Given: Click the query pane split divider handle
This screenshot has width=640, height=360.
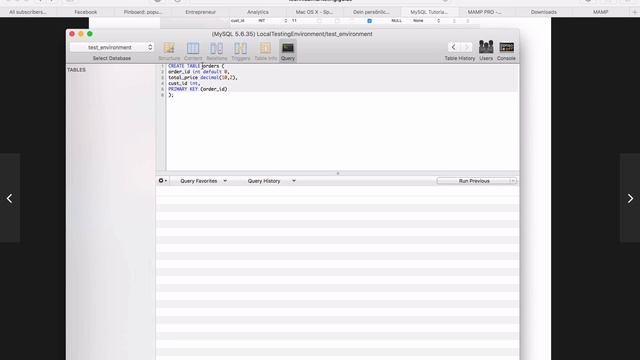Looking at the screenshot, I should [x=338, y=173].
